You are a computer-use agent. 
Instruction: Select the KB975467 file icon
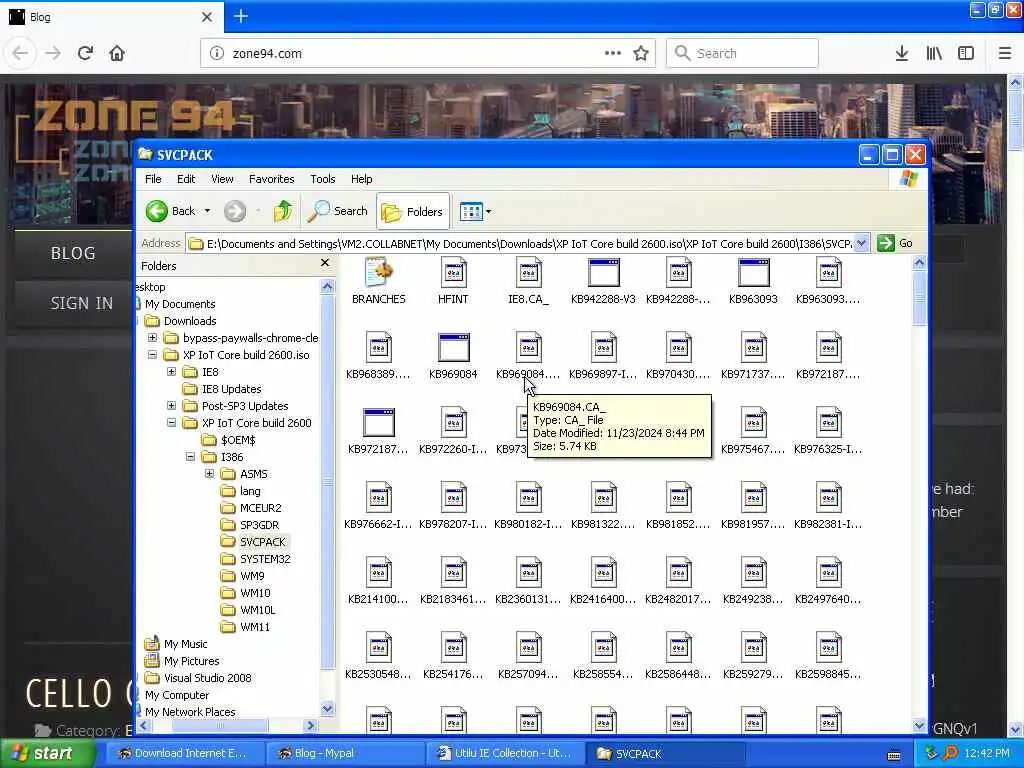click(x=754, y=423)
